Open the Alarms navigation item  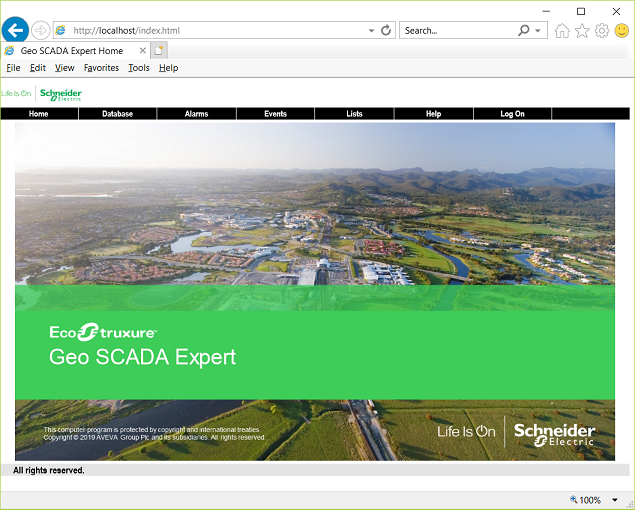point(196,114)
